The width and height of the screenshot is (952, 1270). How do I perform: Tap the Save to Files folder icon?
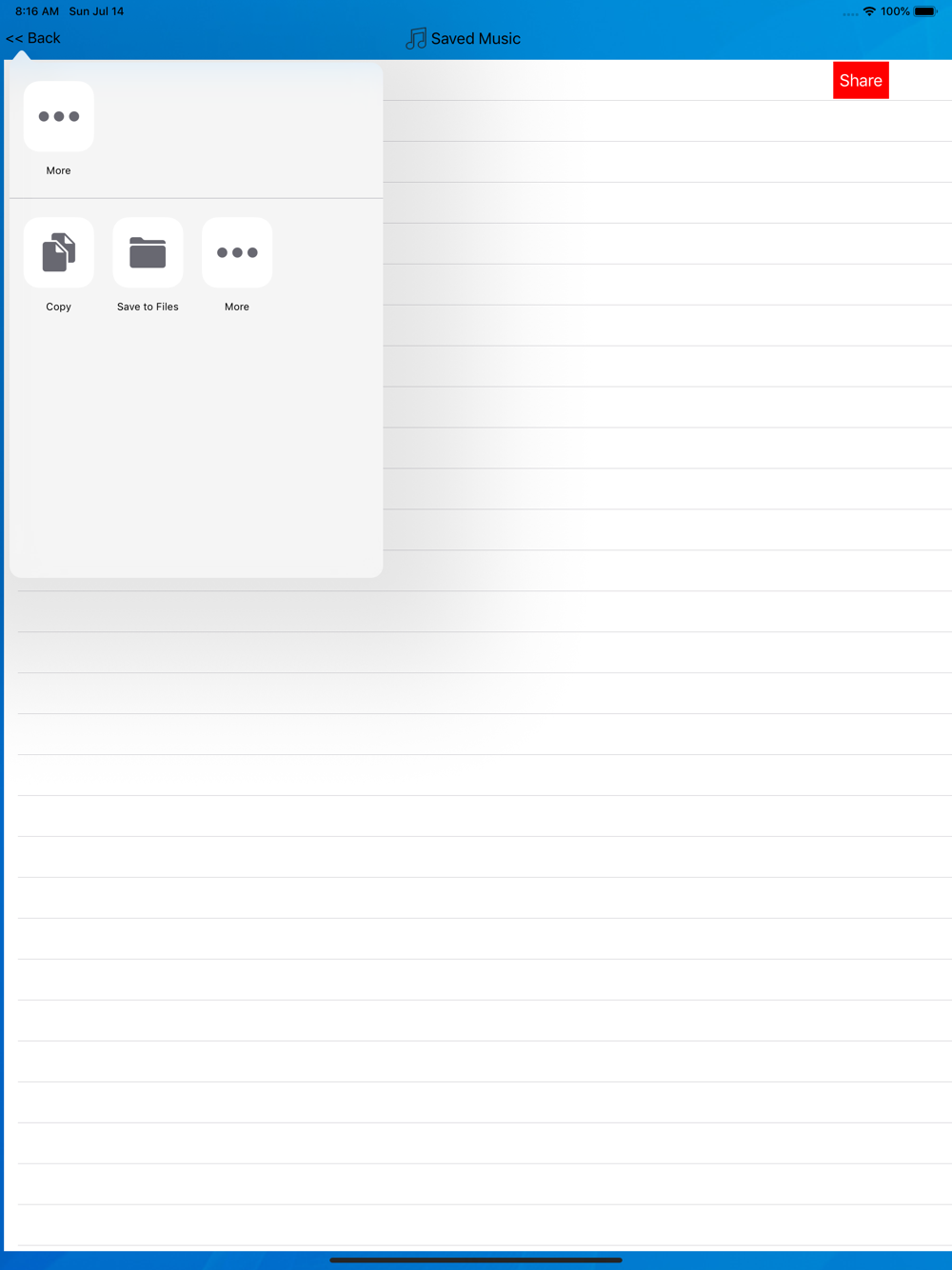(x=148, y=252)
